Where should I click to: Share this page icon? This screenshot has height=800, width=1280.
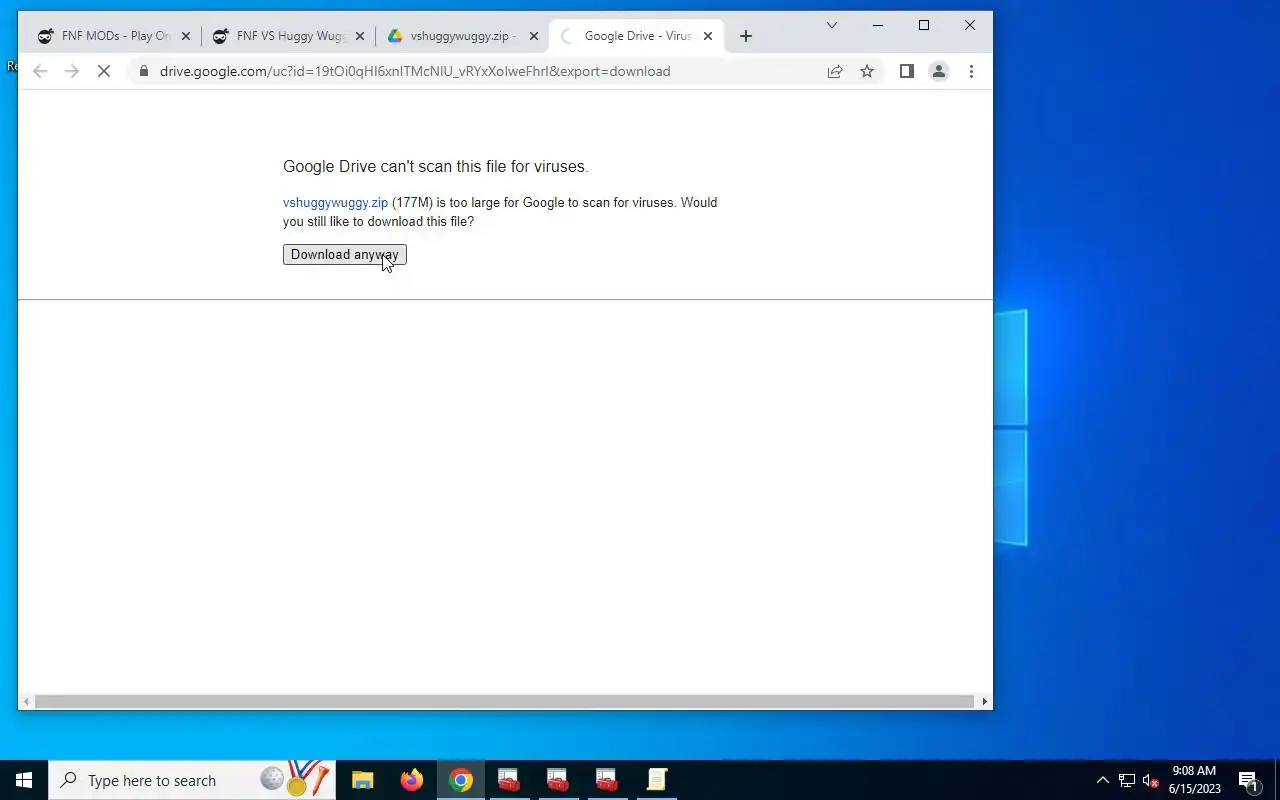[835, 71]
